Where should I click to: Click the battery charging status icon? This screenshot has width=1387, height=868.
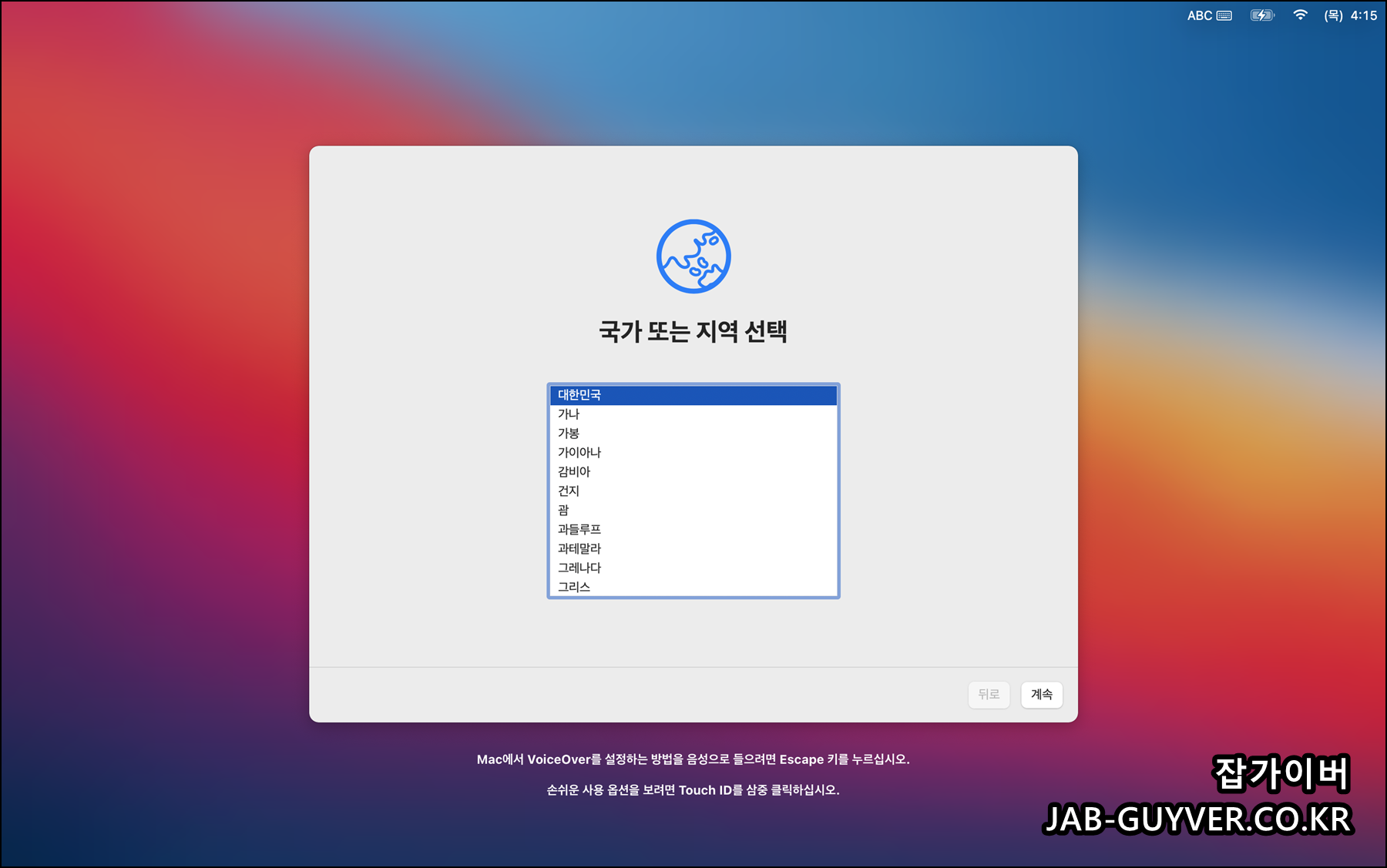pyautogui.click(x=1262, y=15)
